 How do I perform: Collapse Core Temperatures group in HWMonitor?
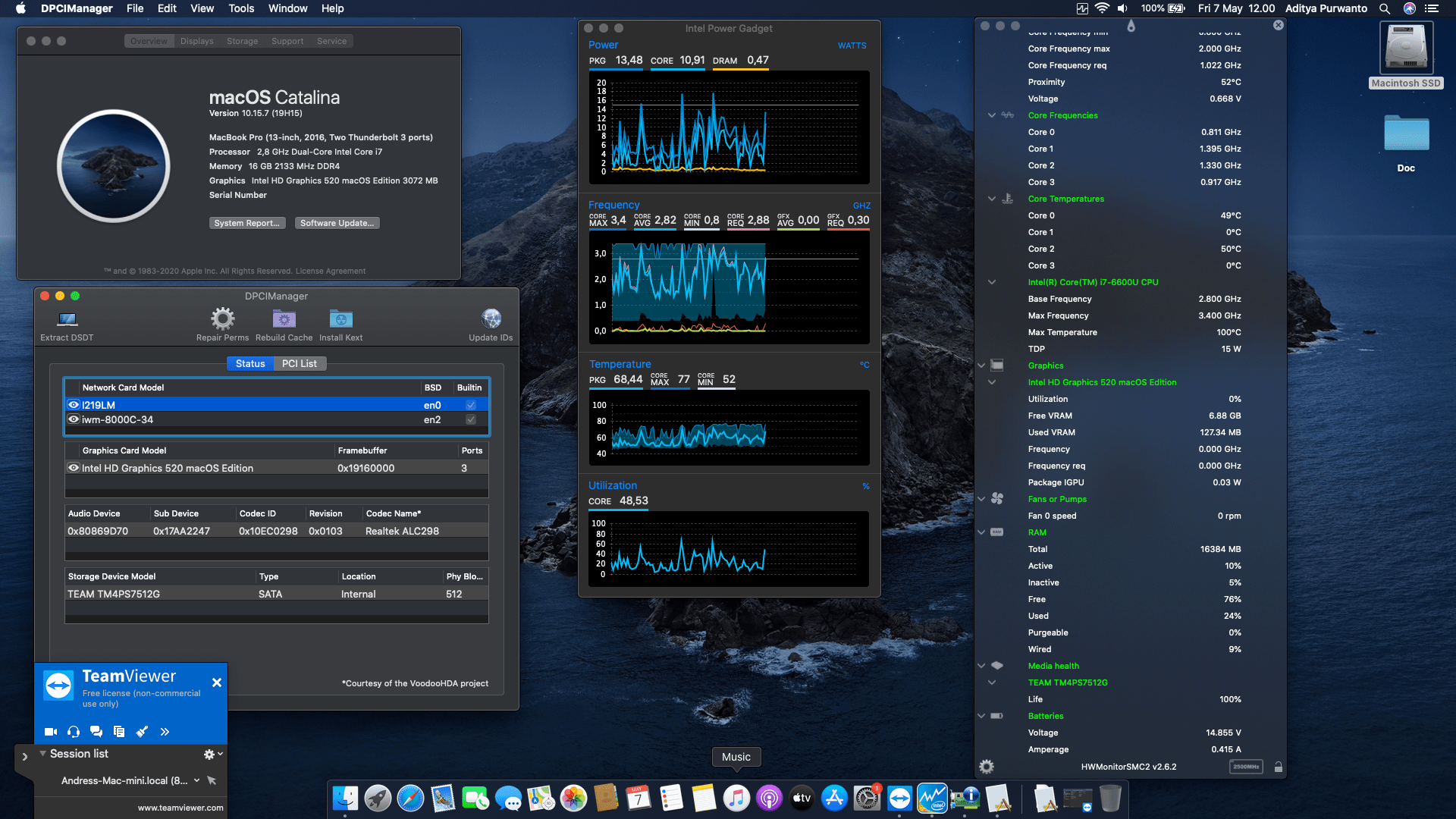coord(991,199)
